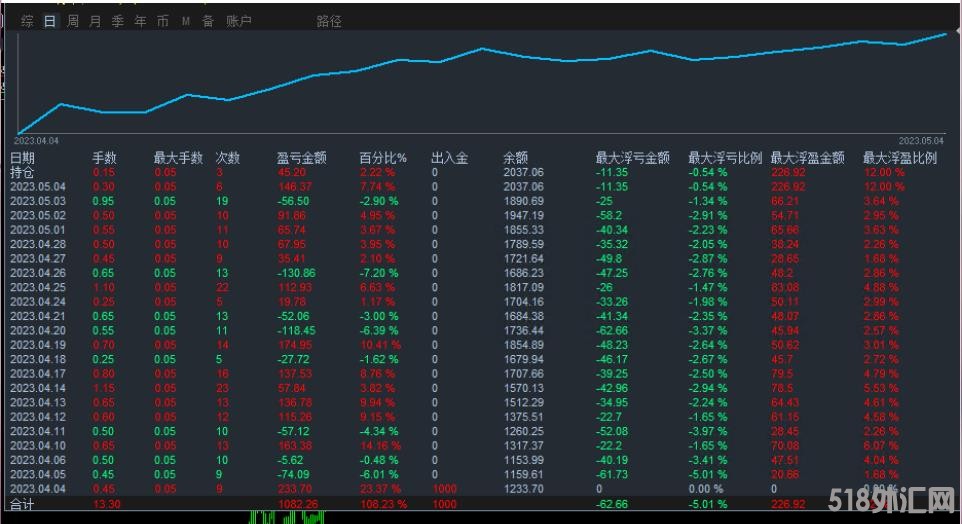The height and width of the screenshot is (524, 962).
Task: Select the 日 daily tab
Action: (50, 21)
